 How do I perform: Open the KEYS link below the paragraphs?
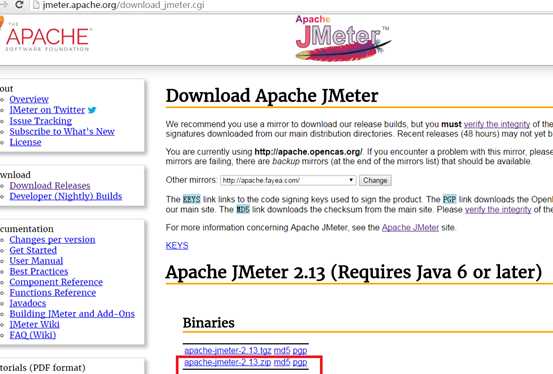coord(177,246)
